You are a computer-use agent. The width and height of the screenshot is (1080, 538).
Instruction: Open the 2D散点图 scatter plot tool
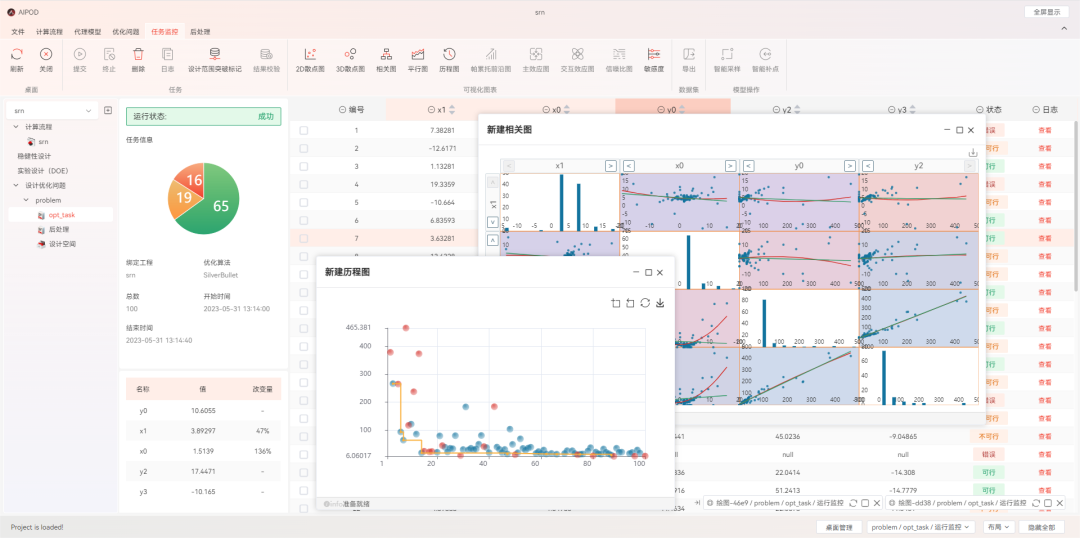pyautogui.click(x=310, y=54)
